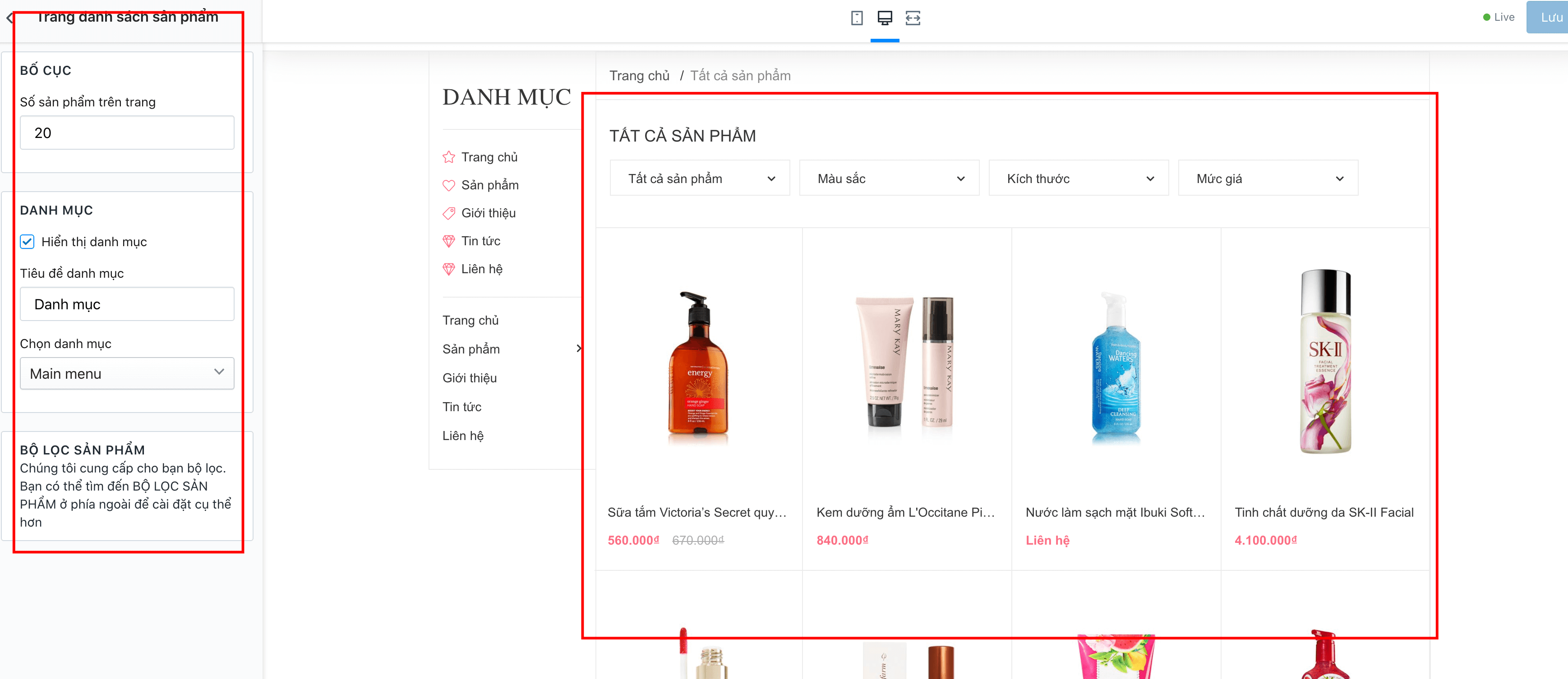1568x679 pixels.
Task: Click the star icon beside Trang chủ
Action: pyautogui.click(x=448, y=157)
